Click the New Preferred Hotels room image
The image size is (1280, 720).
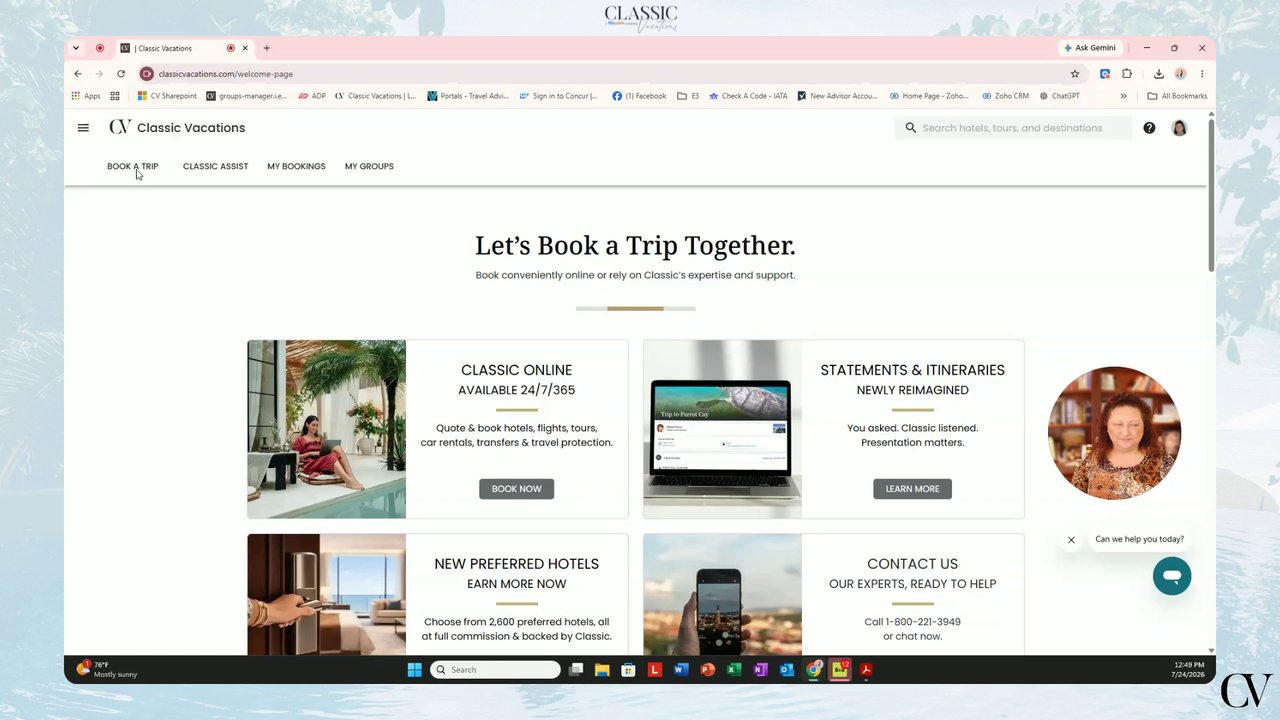click(x=327, y=594)
